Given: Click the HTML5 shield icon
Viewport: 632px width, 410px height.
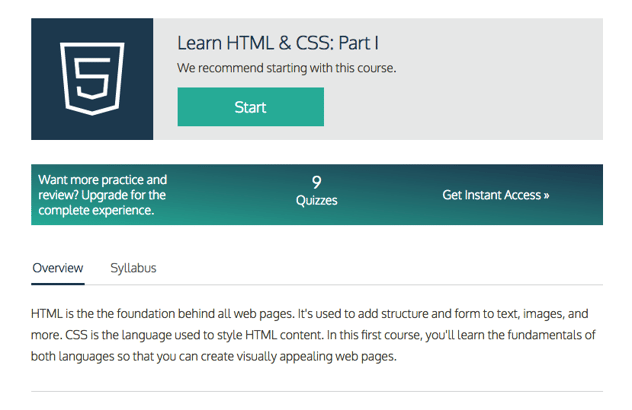Looking at the screenshot, I should click(92, 79).
